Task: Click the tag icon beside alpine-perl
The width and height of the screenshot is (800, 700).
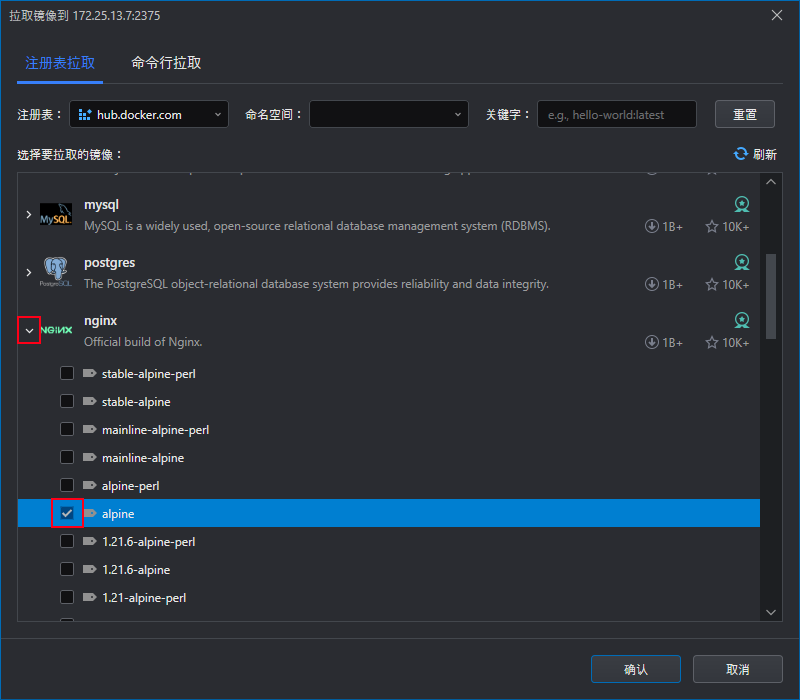Action: [x=89, y=485]
